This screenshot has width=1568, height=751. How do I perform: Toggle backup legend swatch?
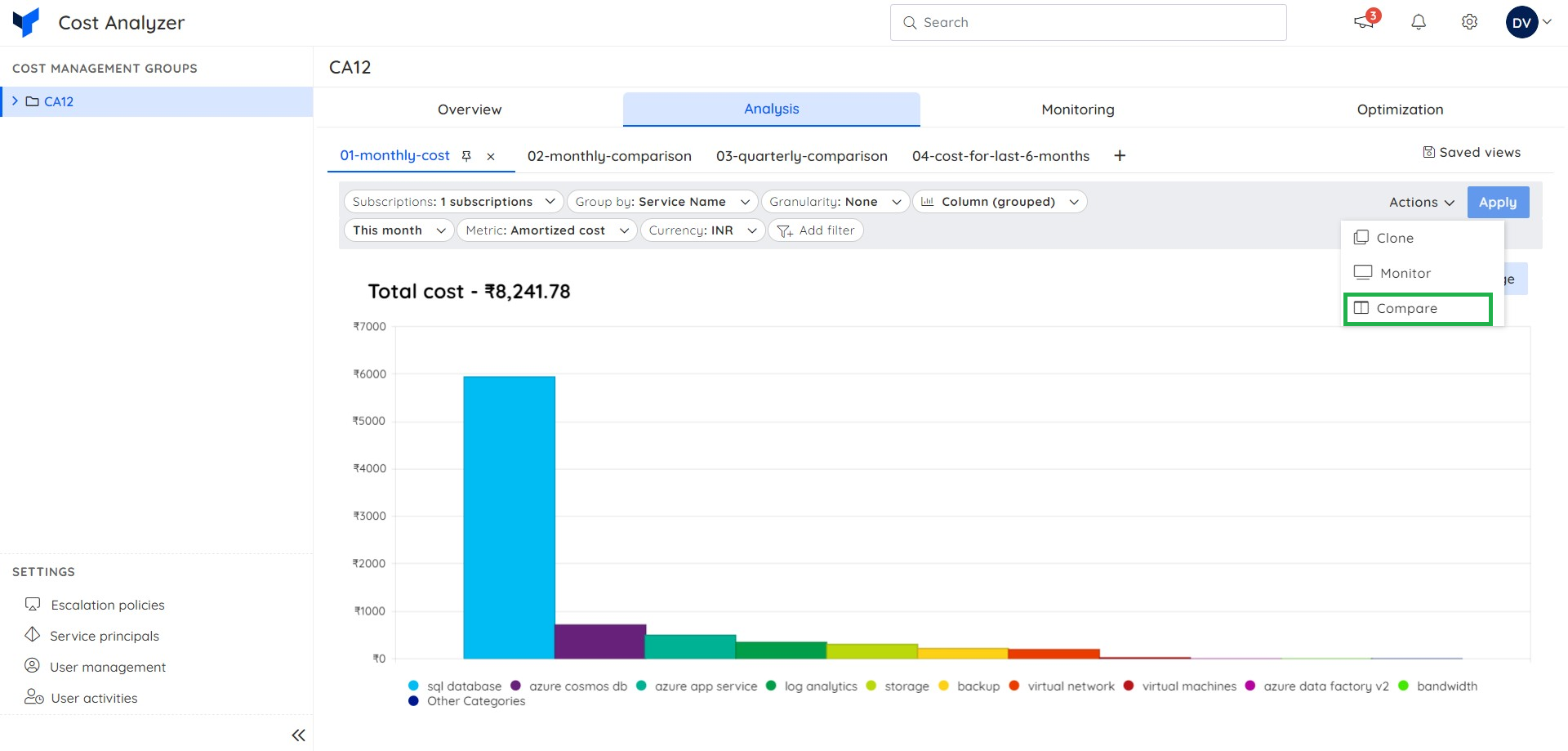pyautogui.click(x=943, y=686)
